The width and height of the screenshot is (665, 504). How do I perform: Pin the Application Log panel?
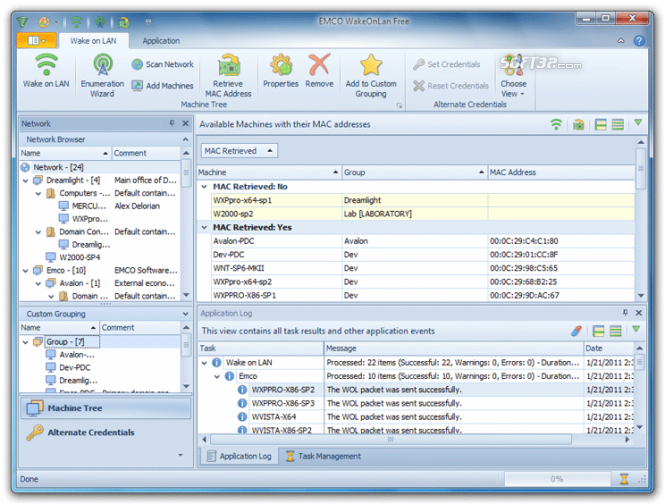point(625,313)
